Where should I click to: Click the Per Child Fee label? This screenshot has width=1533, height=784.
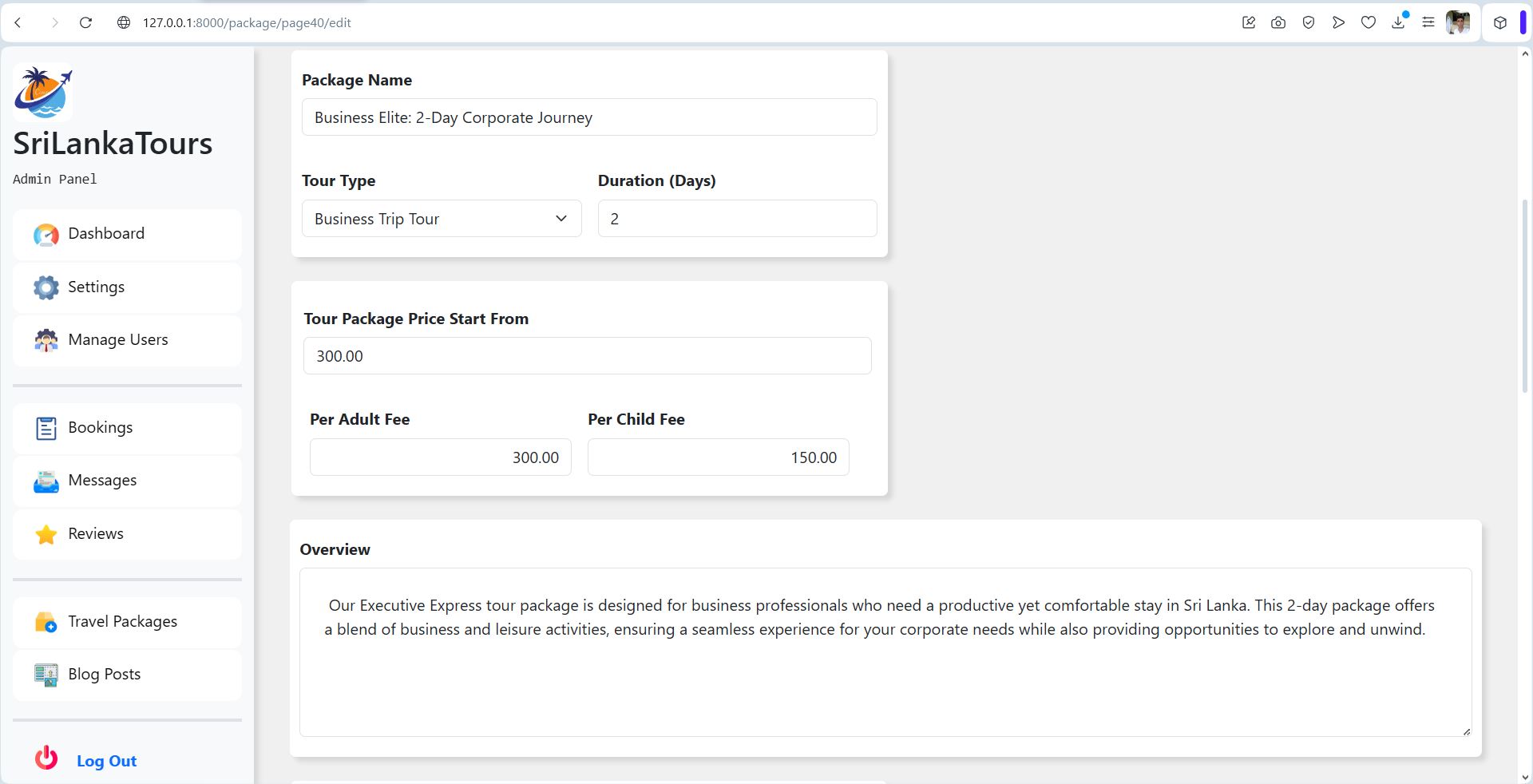click(636, 419)
